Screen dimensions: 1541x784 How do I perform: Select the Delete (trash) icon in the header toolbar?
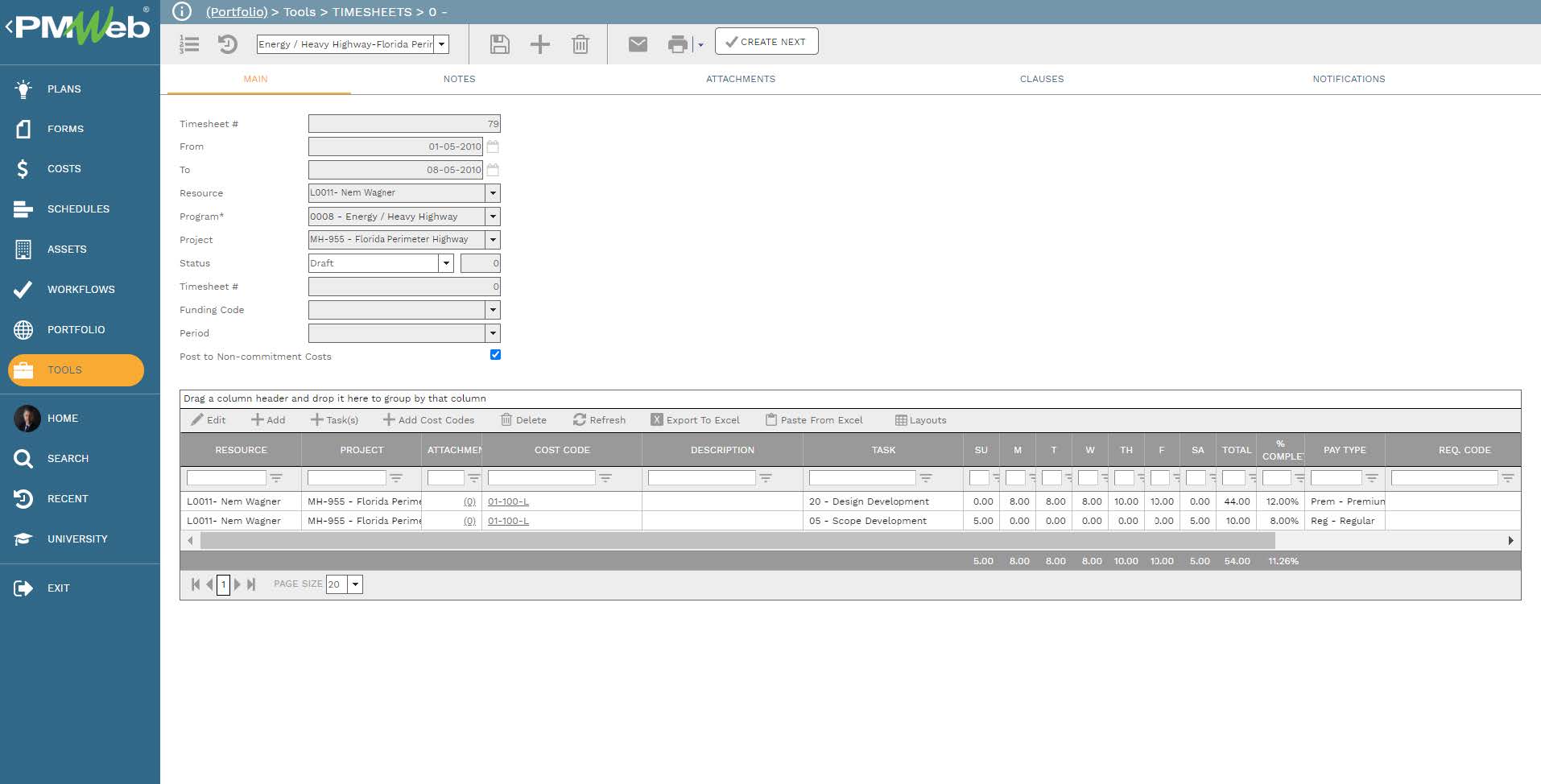581,44
